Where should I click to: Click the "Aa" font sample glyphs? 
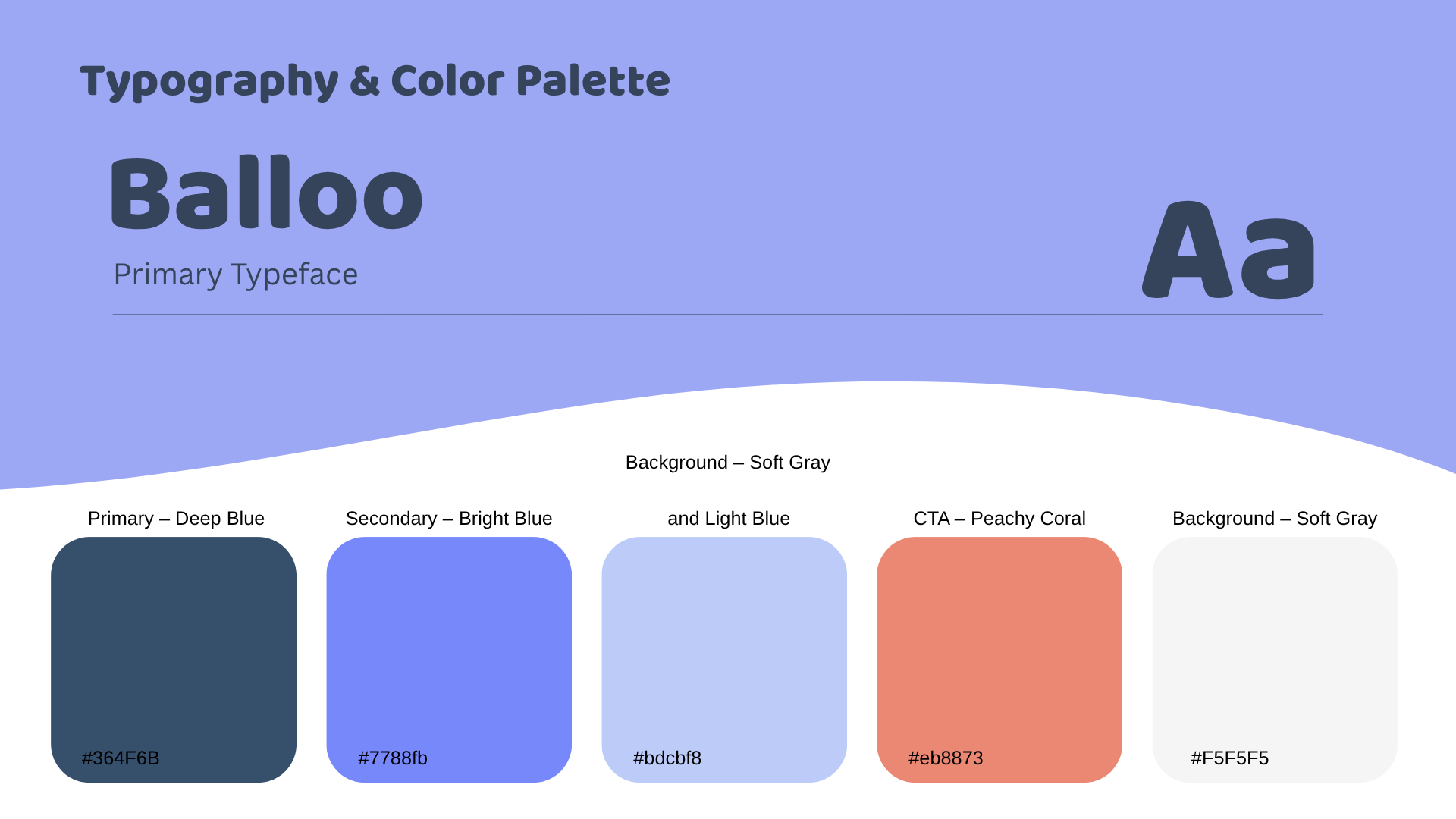(x=1228, y=250)
